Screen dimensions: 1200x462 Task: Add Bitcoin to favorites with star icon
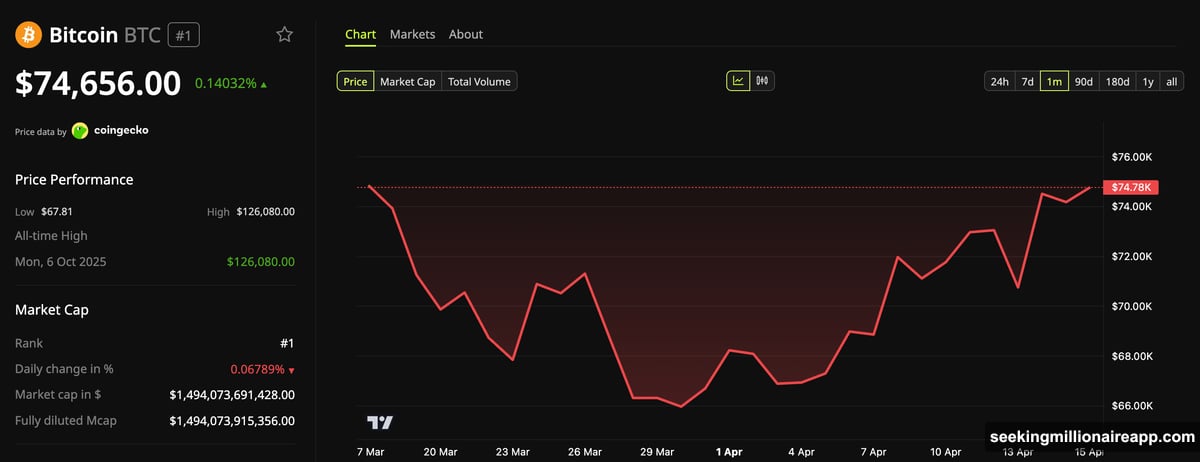(x=285, y=35)
